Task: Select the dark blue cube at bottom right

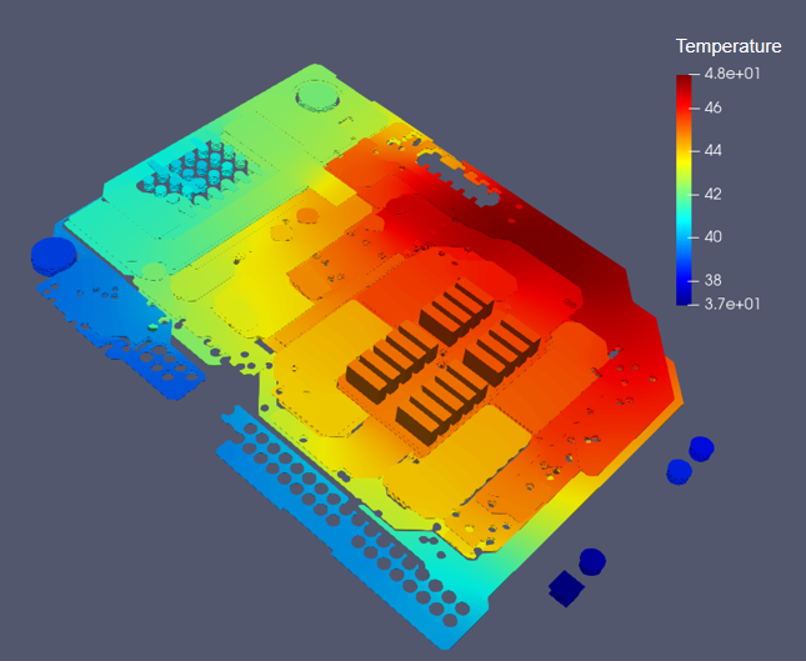Action: (x=565, y=587)
